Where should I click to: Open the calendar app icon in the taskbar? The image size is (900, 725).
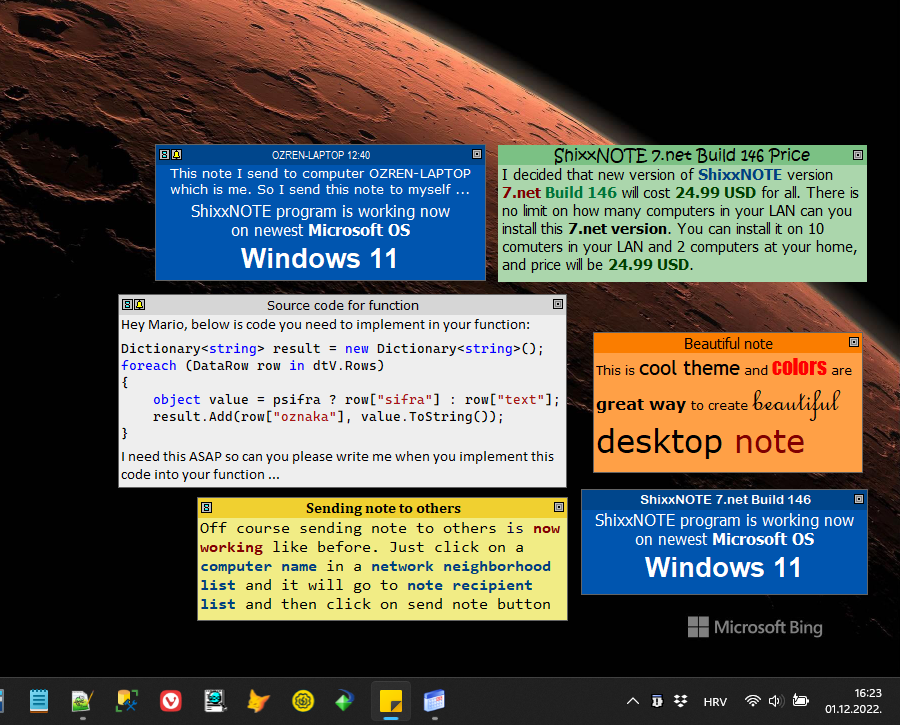[434, 701]
